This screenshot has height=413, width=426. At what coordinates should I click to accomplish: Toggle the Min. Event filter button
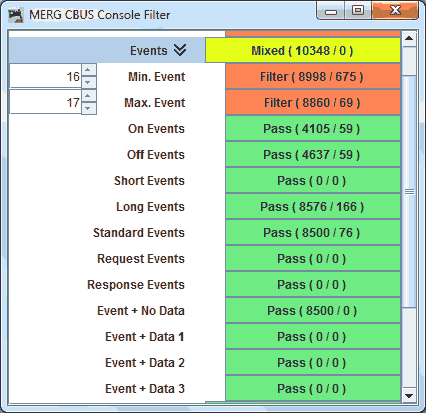click(313, 77)
